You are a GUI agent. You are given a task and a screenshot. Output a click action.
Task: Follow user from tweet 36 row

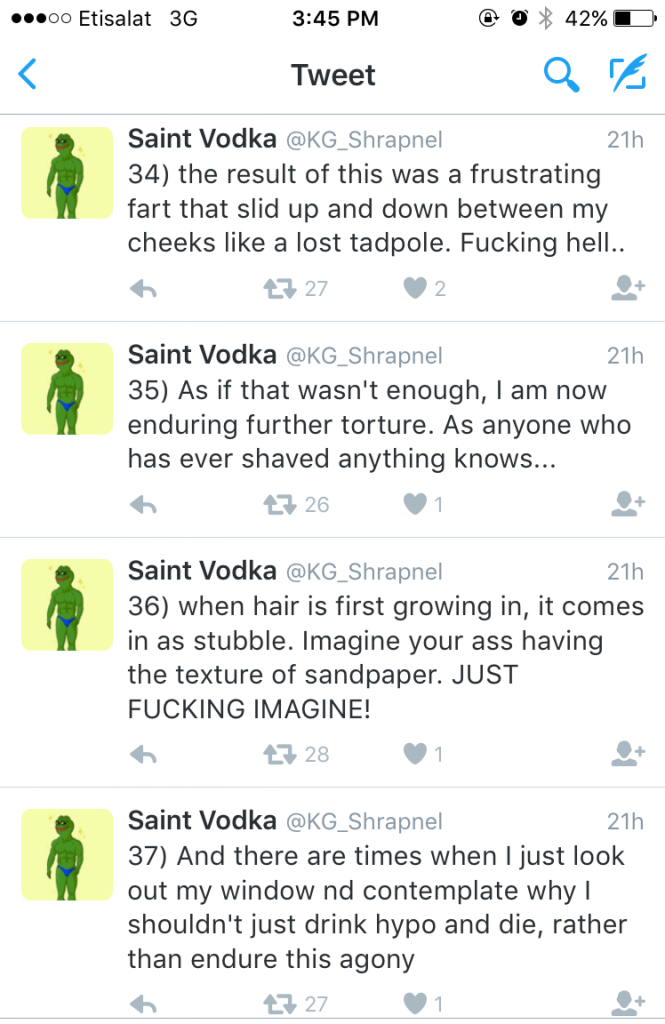[626, 754]
